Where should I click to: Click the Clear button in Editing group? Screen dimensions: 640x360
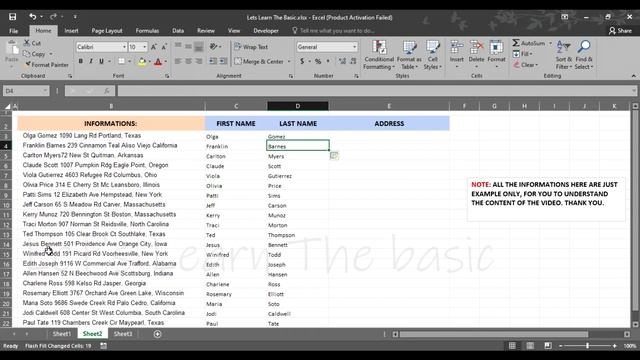[526, 64]
